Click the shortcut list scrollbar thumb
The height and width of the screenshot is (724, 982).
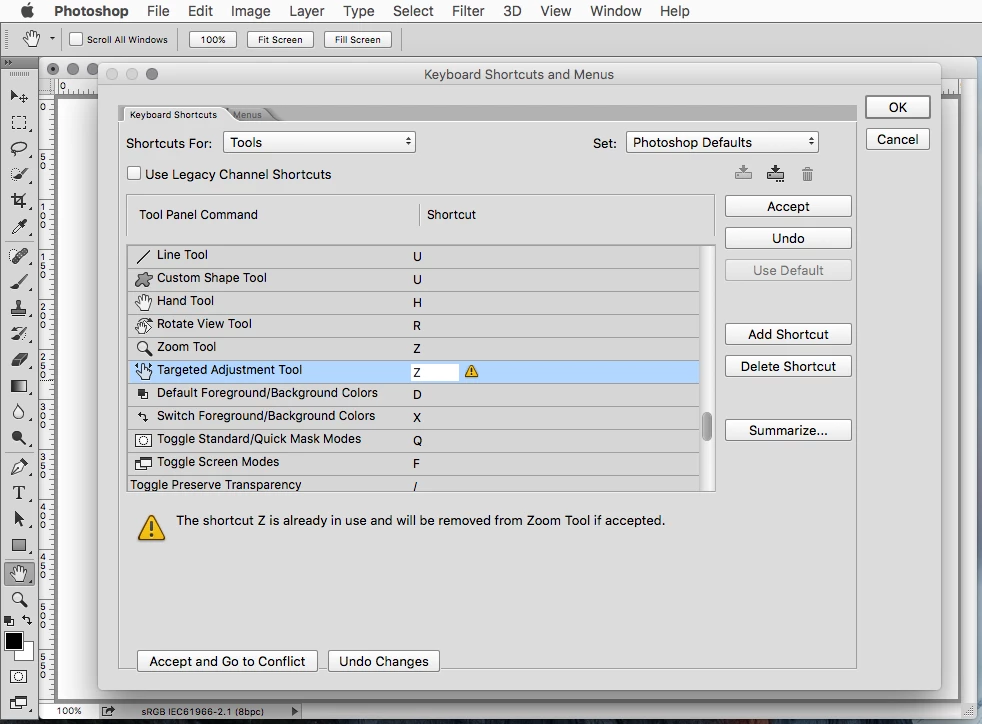707,427
